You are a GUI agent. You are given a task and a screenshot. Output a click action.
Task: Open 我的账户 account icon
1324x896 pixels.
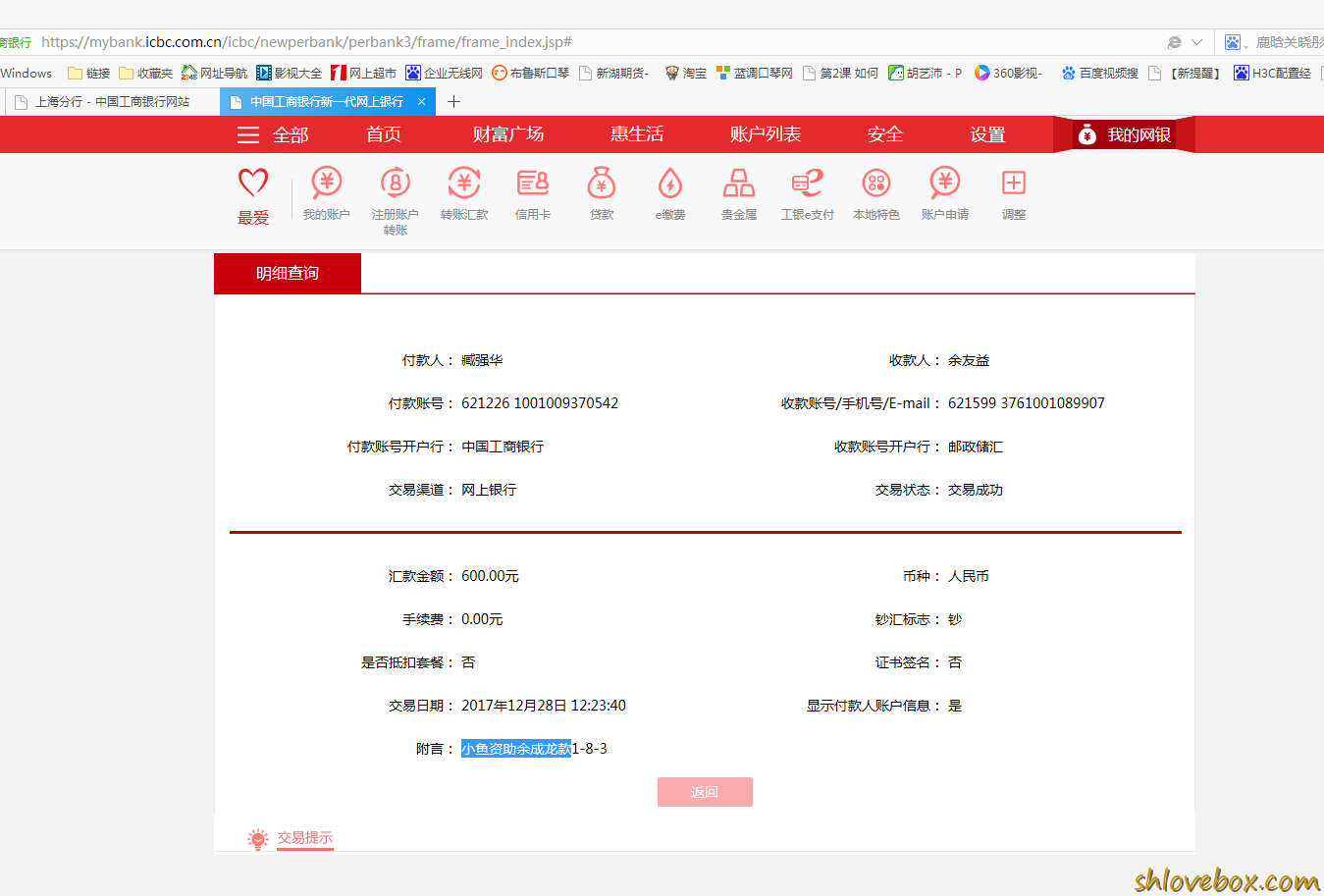pos(327,184)
